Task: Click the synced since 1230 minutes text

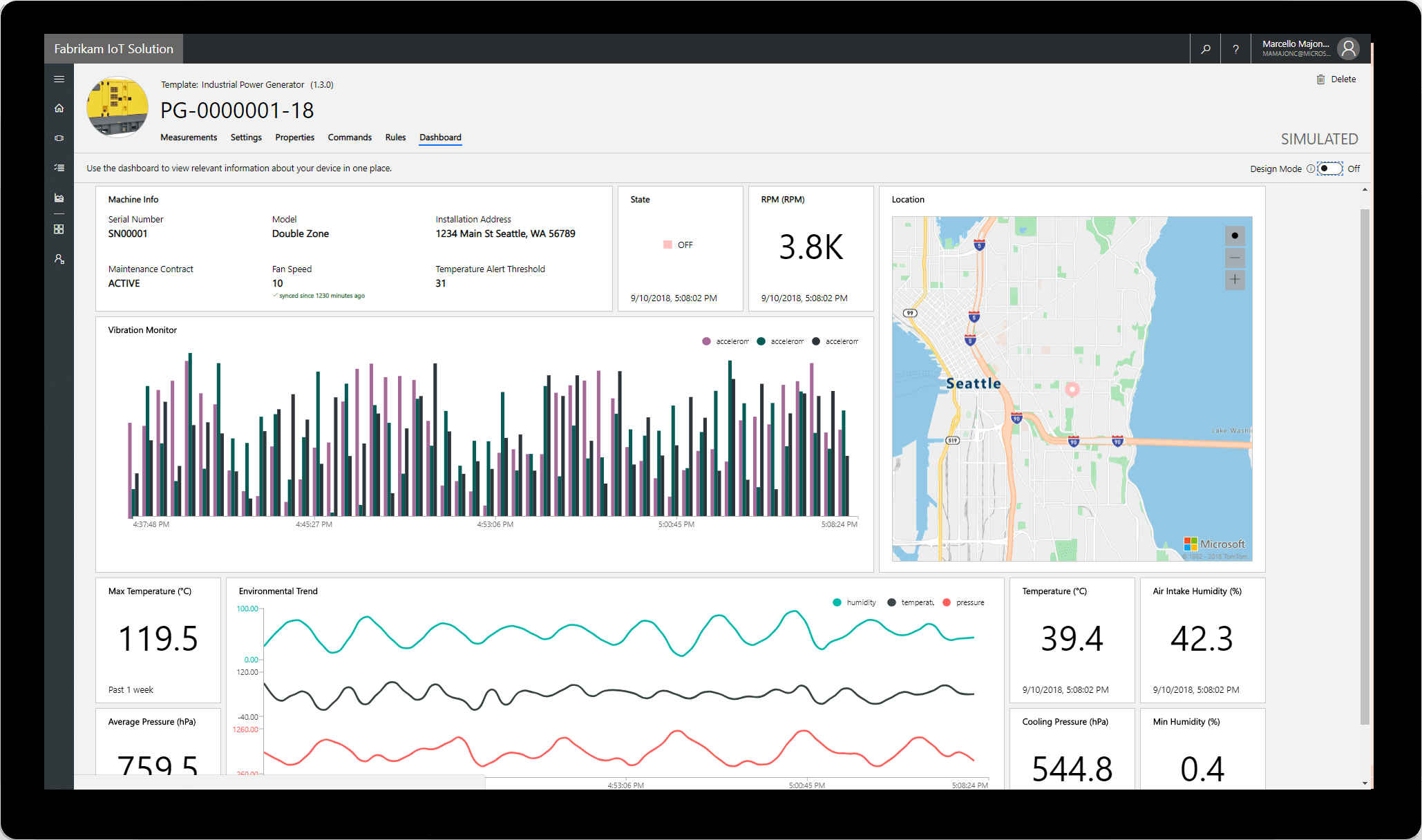Action: coord(319,296)
